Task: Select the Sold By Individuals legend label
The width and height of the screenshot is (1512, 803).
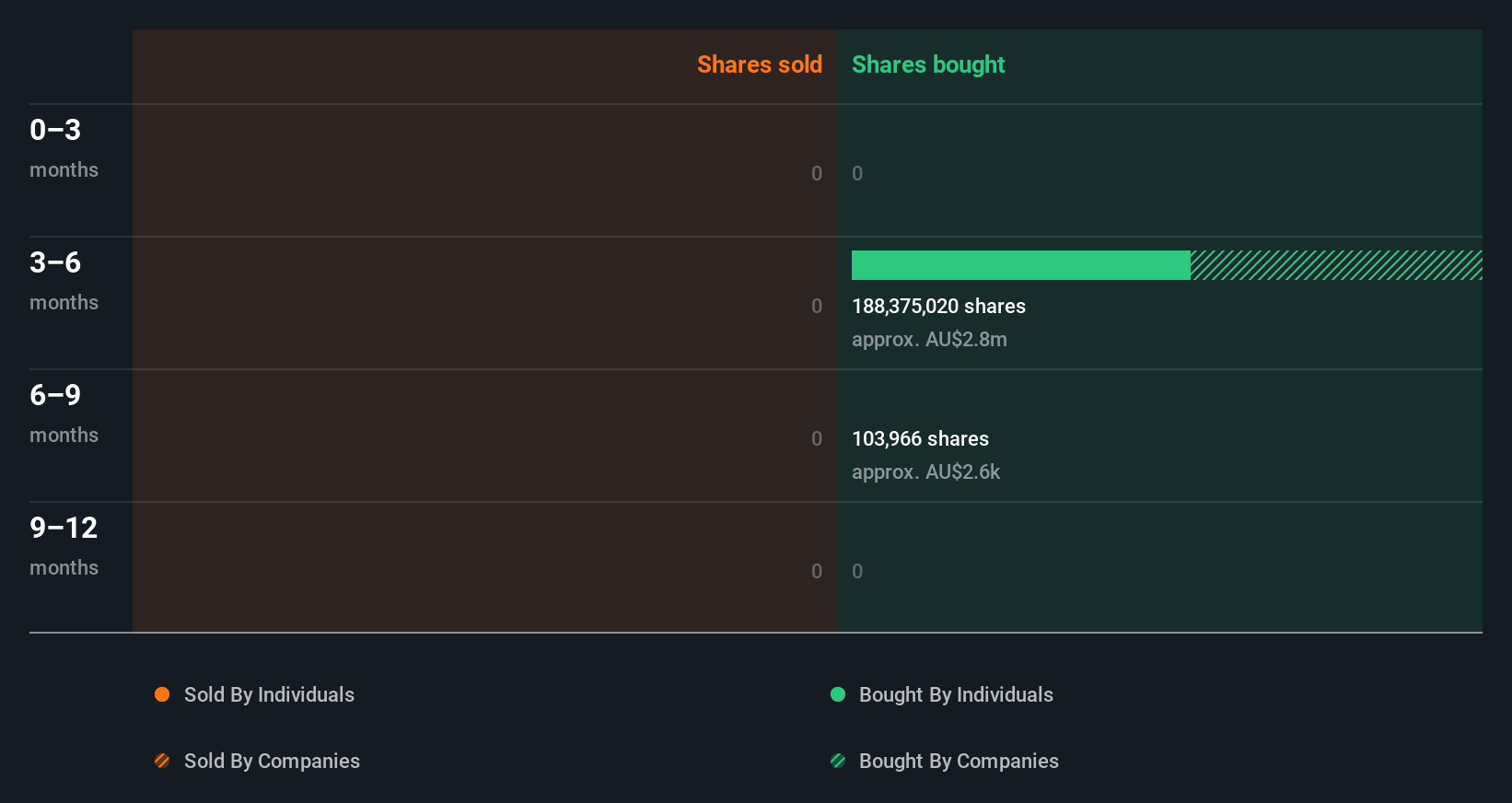Action: tap(269, 694)
